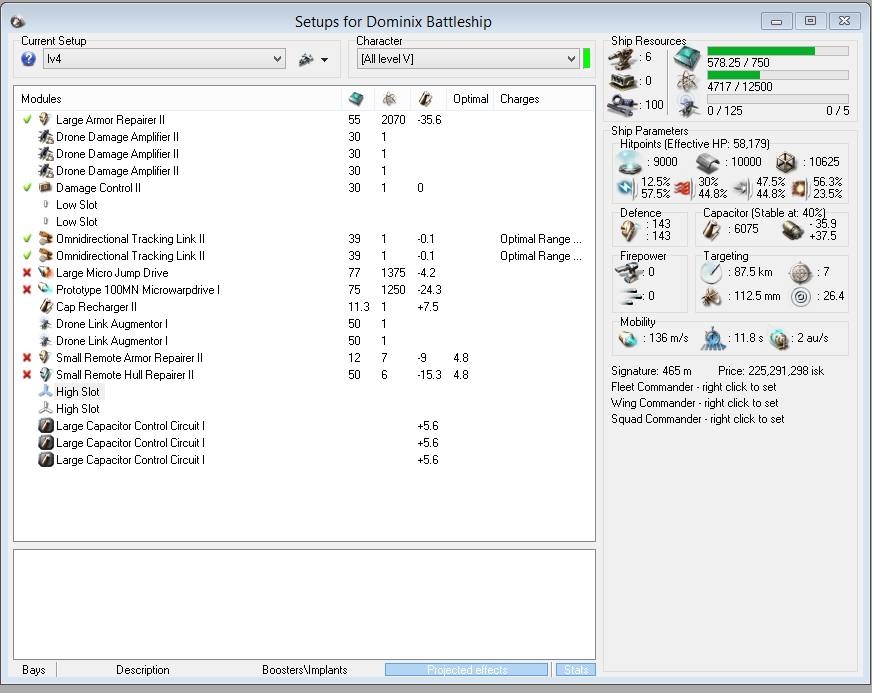Image resolution: width=872 pixels, height=693 pixels.
Task: Open the Projected effects tab
Action: tap(467, 670)
